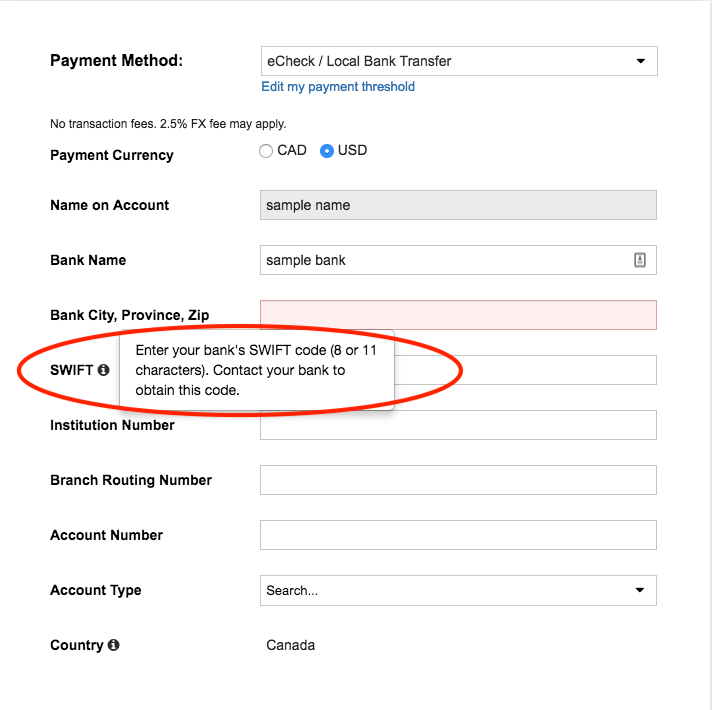Screen dimensions: 712x710
Task: Open the Payment Method dropdown
Action: click(459, 61)
